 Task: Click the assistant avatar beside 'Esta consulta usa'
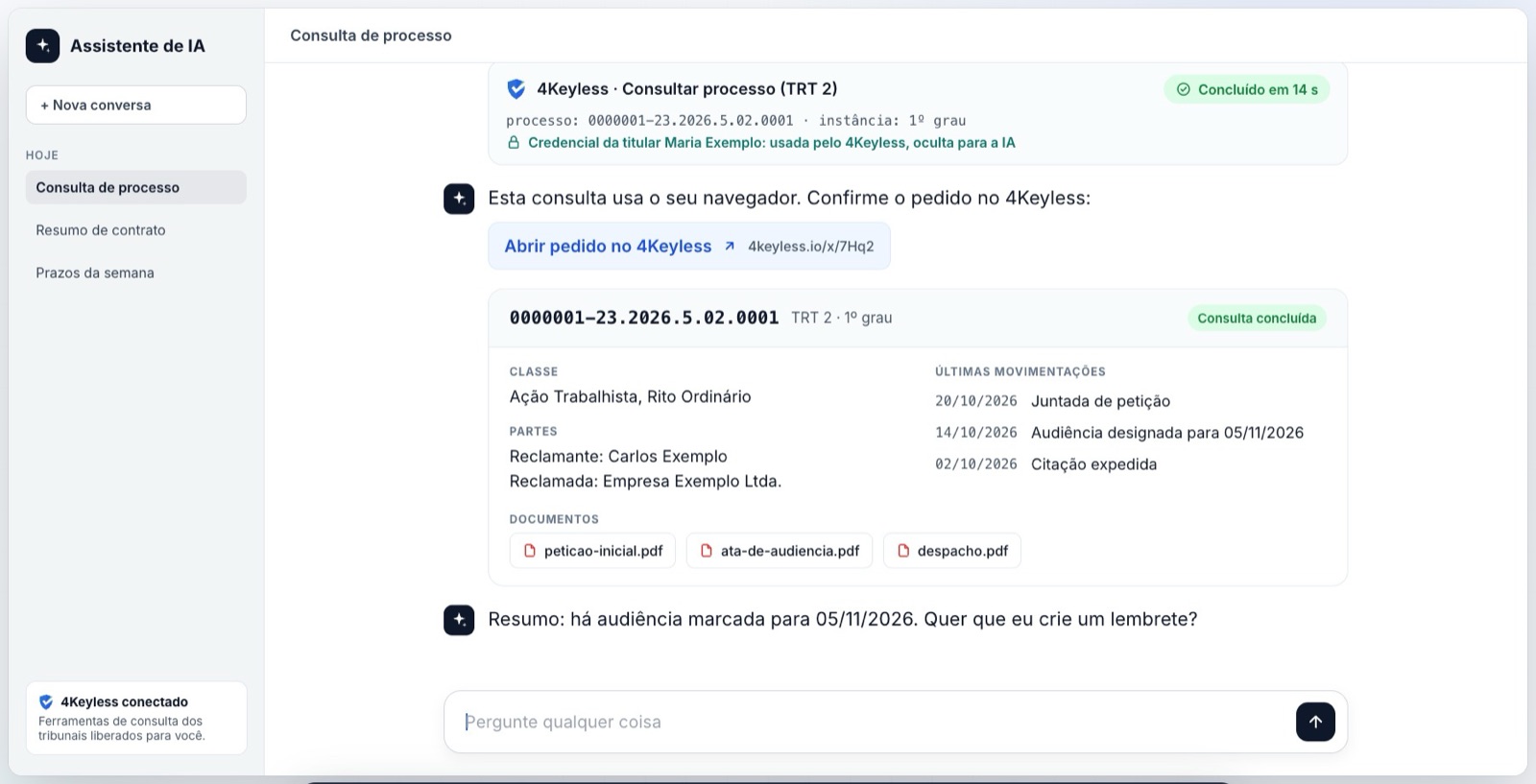coord(459,199)
